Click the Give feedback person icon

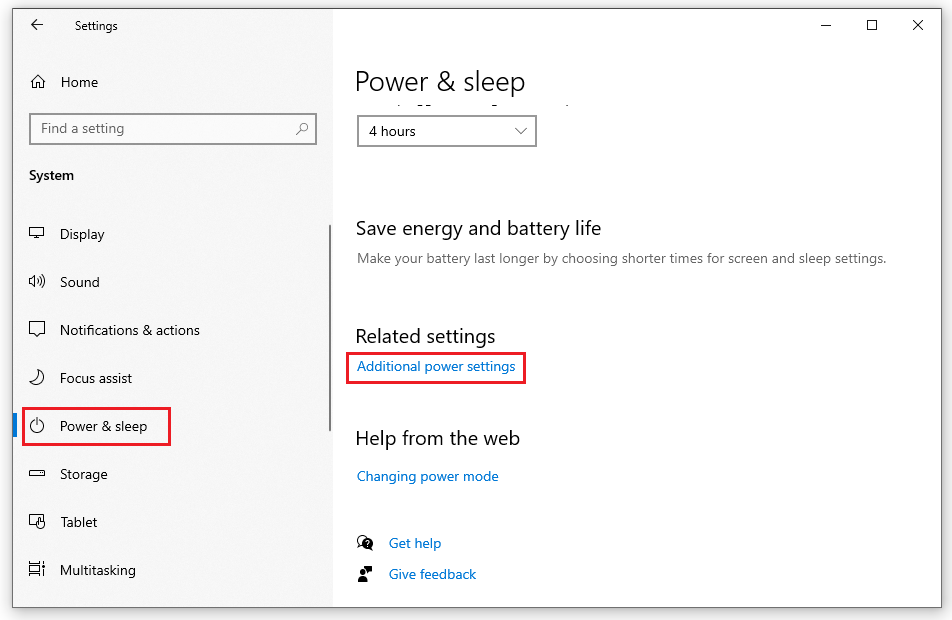(365, 574)
